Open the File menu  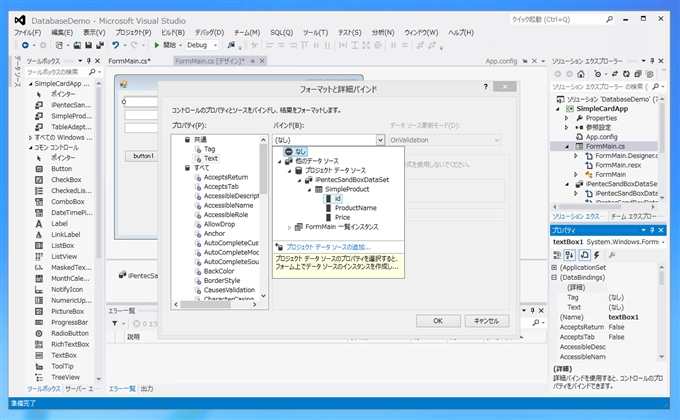point(27,33)
